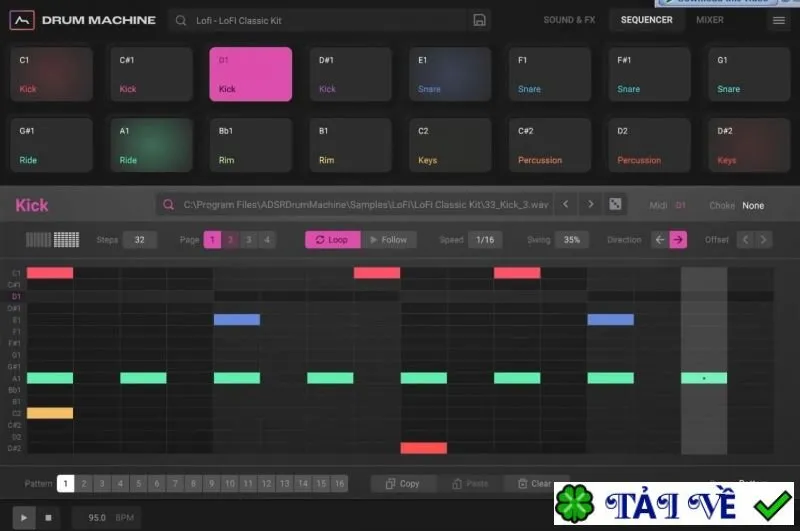Image resolution: width=800 pixels, height=531 pixels.
Task: Stop playback with the stop button
Action: [48, 518]
